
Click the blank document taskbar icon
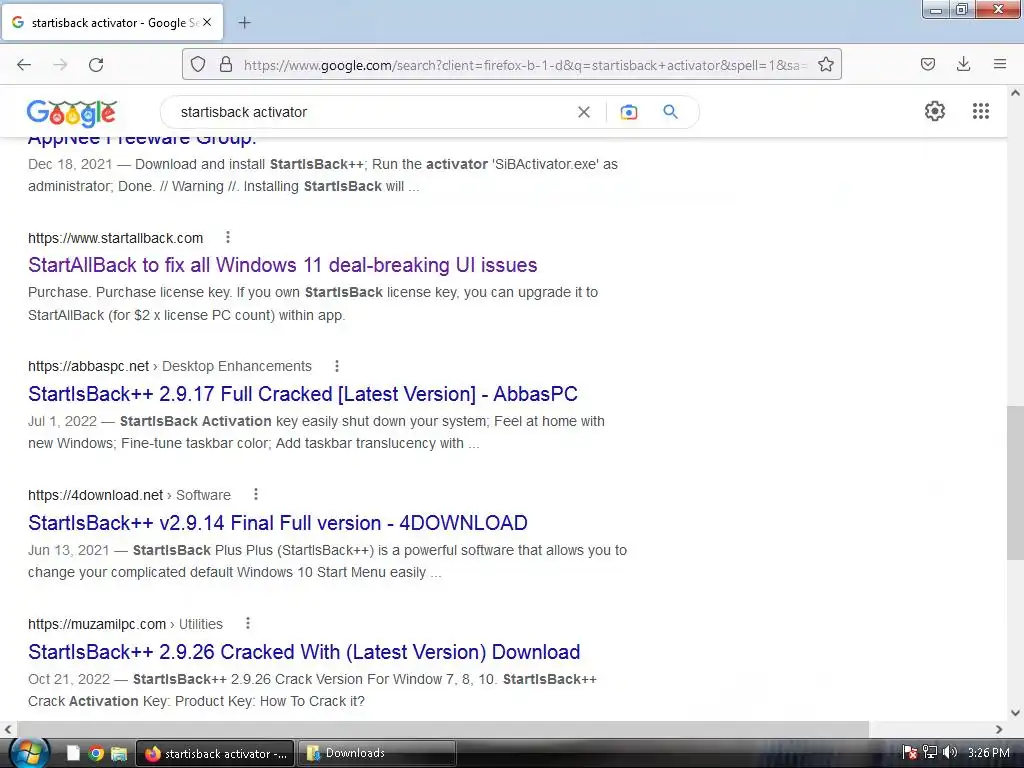(x=73, y=754)
